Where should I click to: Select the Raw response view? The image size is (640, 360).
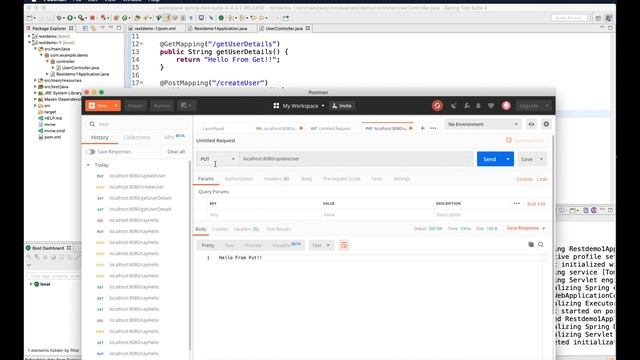pyautogui.click(x=229, y=245)
